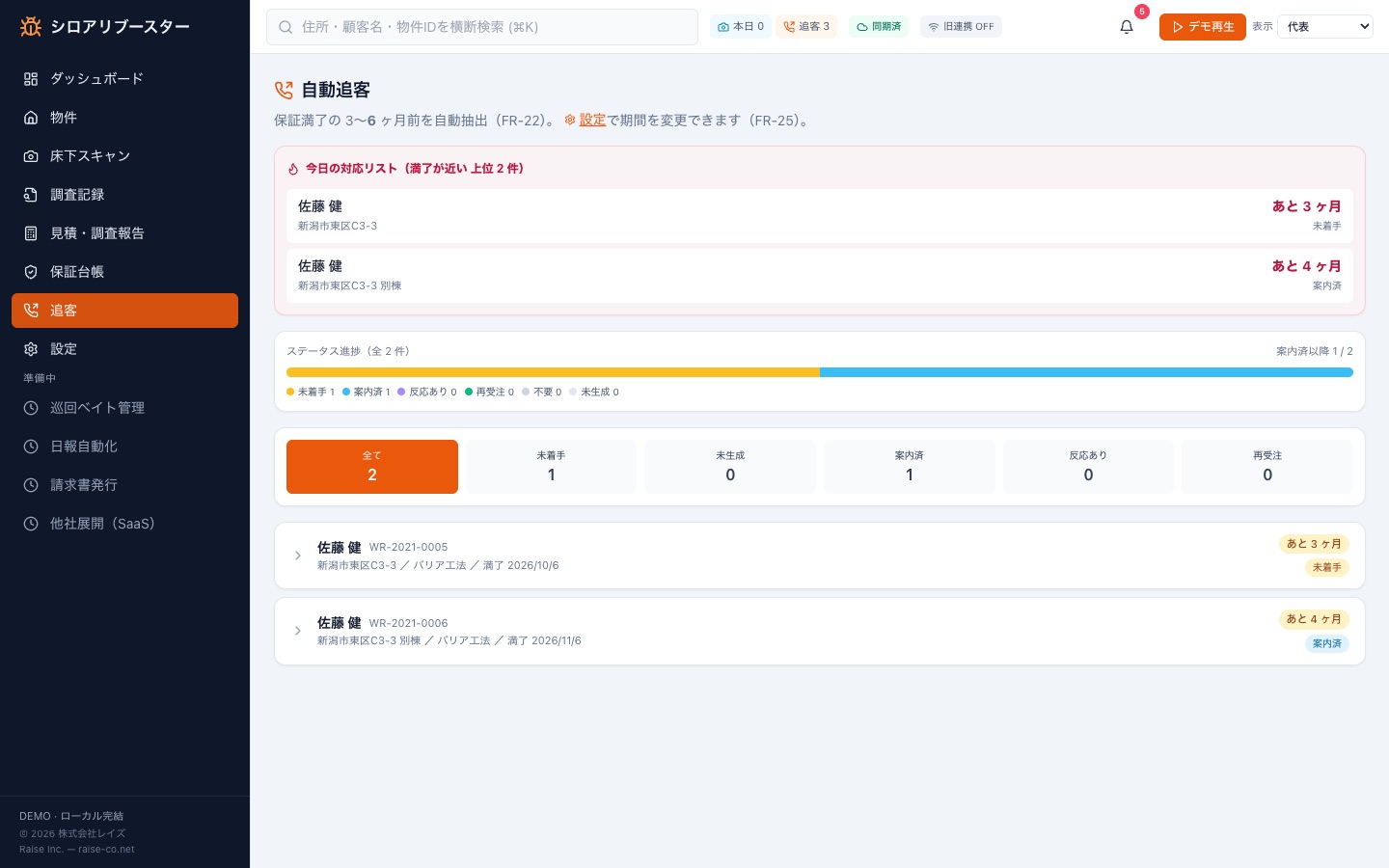Screen dimensions: 1389x868
Task: Focus the 住所・顧客名・物件ID search field
Action: click(x=482, y=27)
